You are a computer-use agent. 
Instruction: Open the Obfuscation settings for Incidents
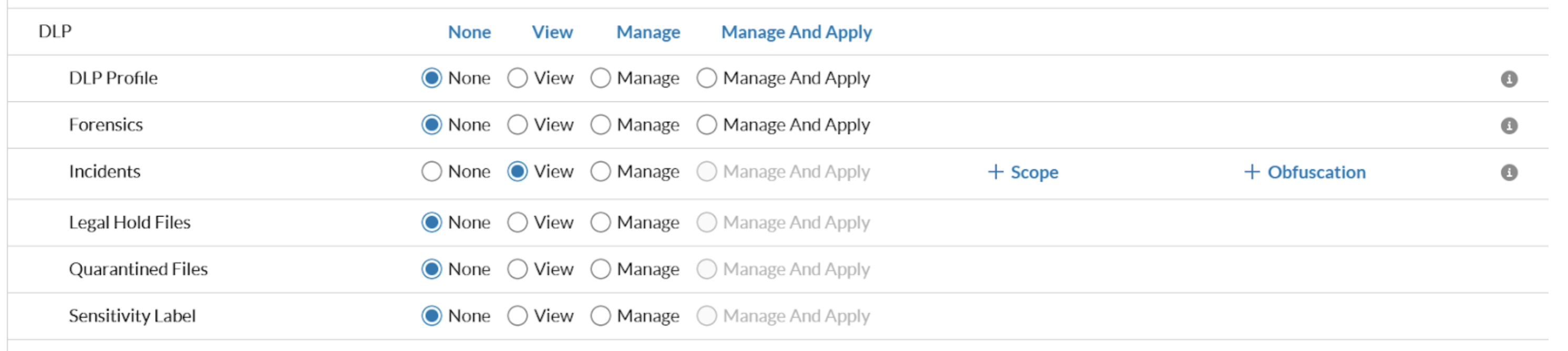point(1316,173)
